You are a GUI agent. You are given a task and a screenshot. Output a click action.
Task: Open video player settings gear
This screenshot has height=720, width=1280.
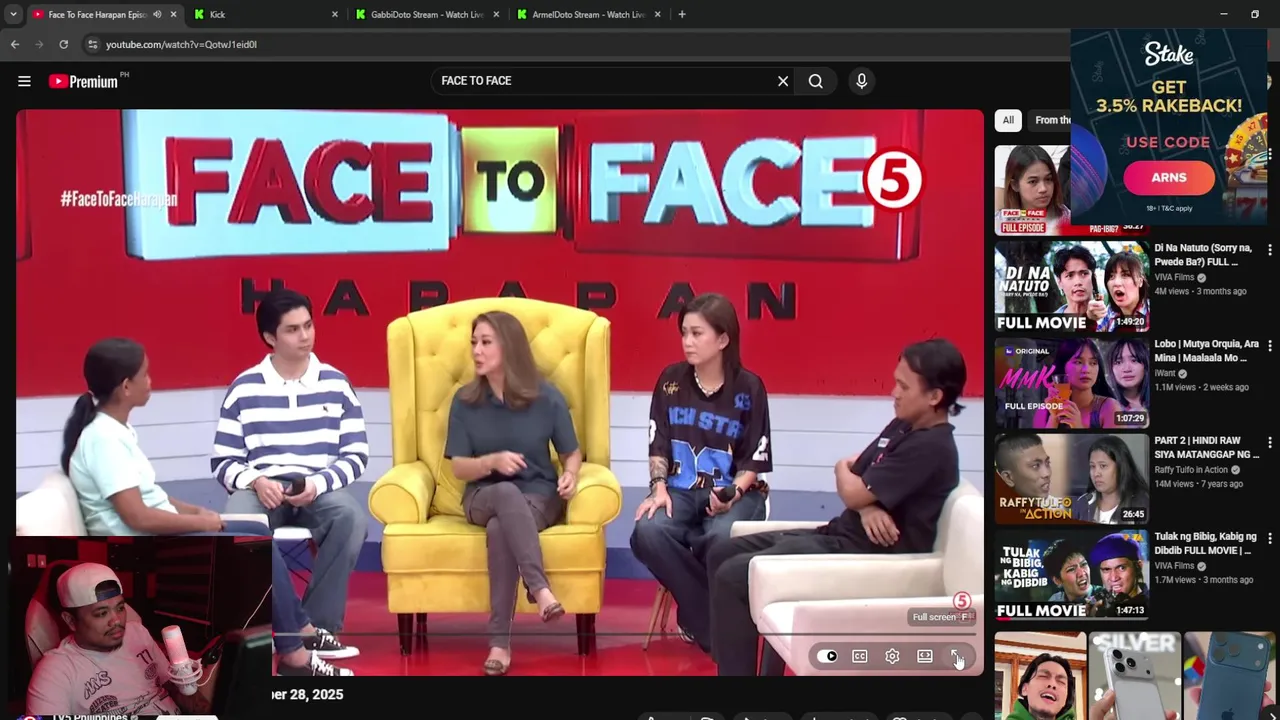click(892, 656)
